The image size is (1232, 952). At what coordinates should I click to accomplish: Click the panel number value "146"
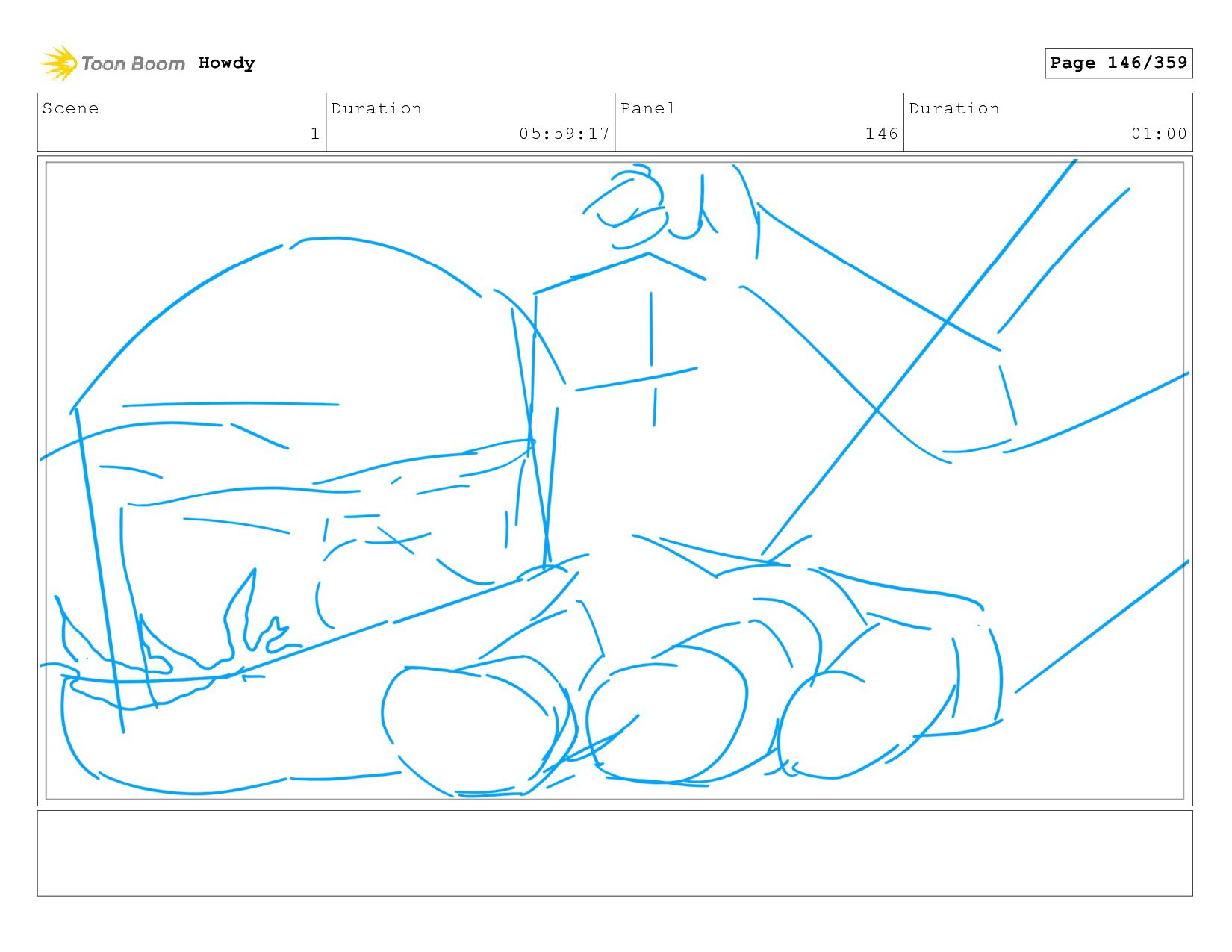click(882, 134)
